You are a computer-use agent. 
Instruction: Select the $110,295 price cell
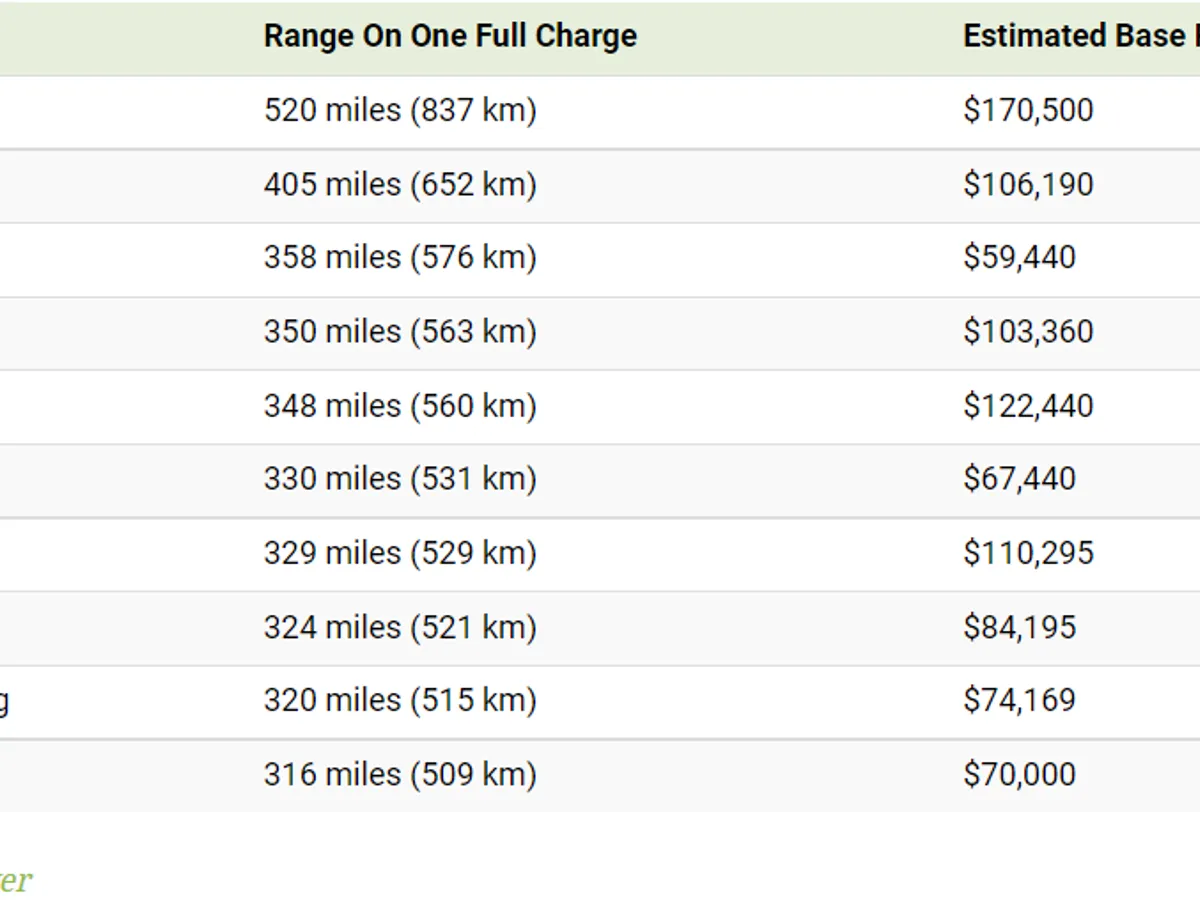(1028, 553)
